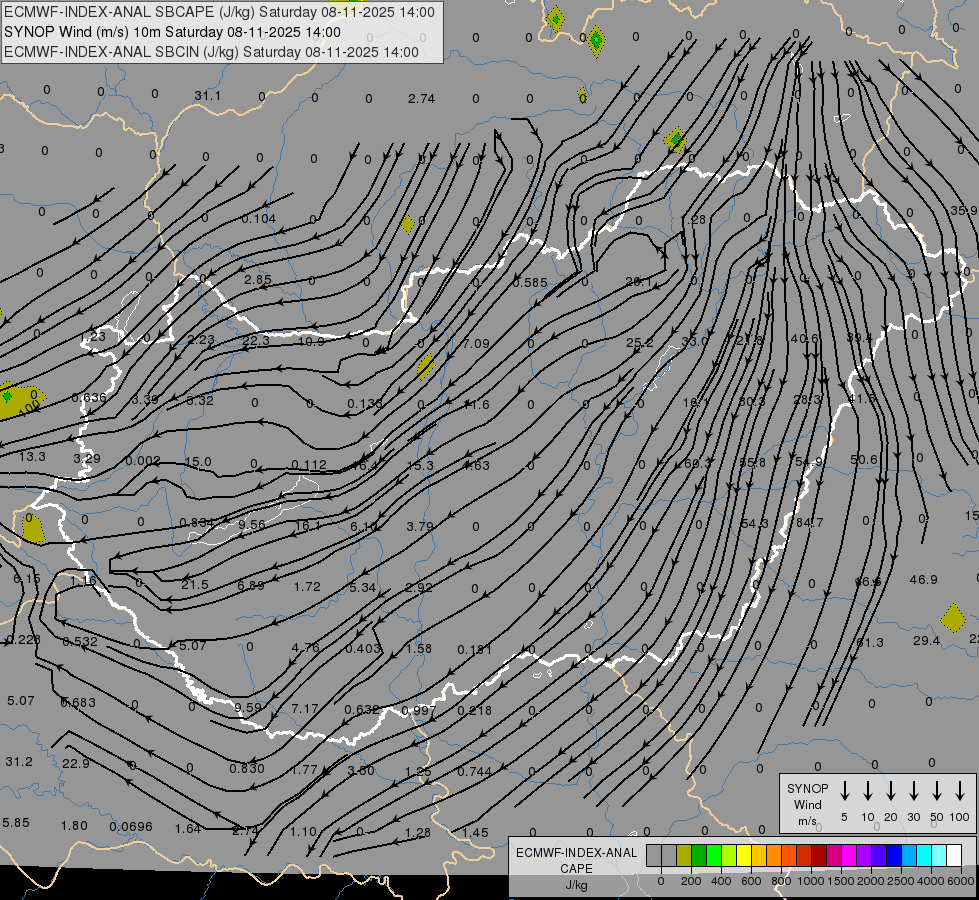This screenshot has width=979, height=900.
Task: Pick the pure yellow CAPE legend swatch
Action: click(x=744, y=856)
